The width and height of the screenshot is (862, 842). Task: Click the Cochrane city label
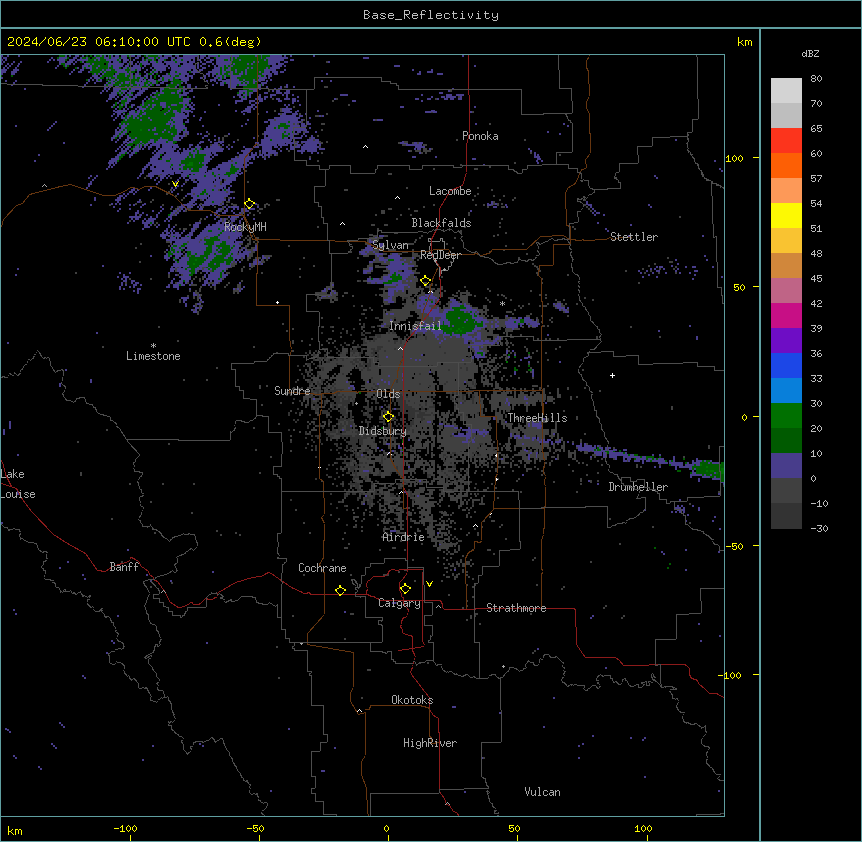coord(322,568)
